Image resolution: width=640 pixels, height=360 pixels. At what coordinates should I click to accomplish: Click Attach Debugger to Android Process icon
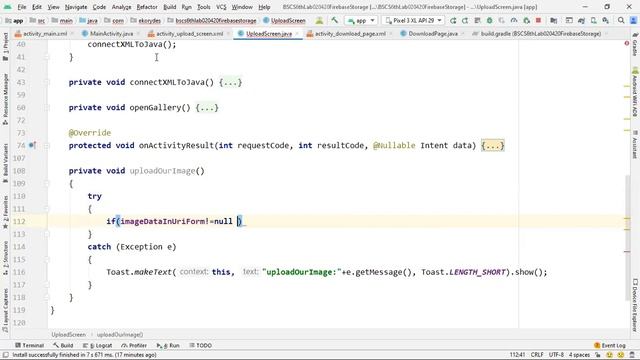coord(527,20)
